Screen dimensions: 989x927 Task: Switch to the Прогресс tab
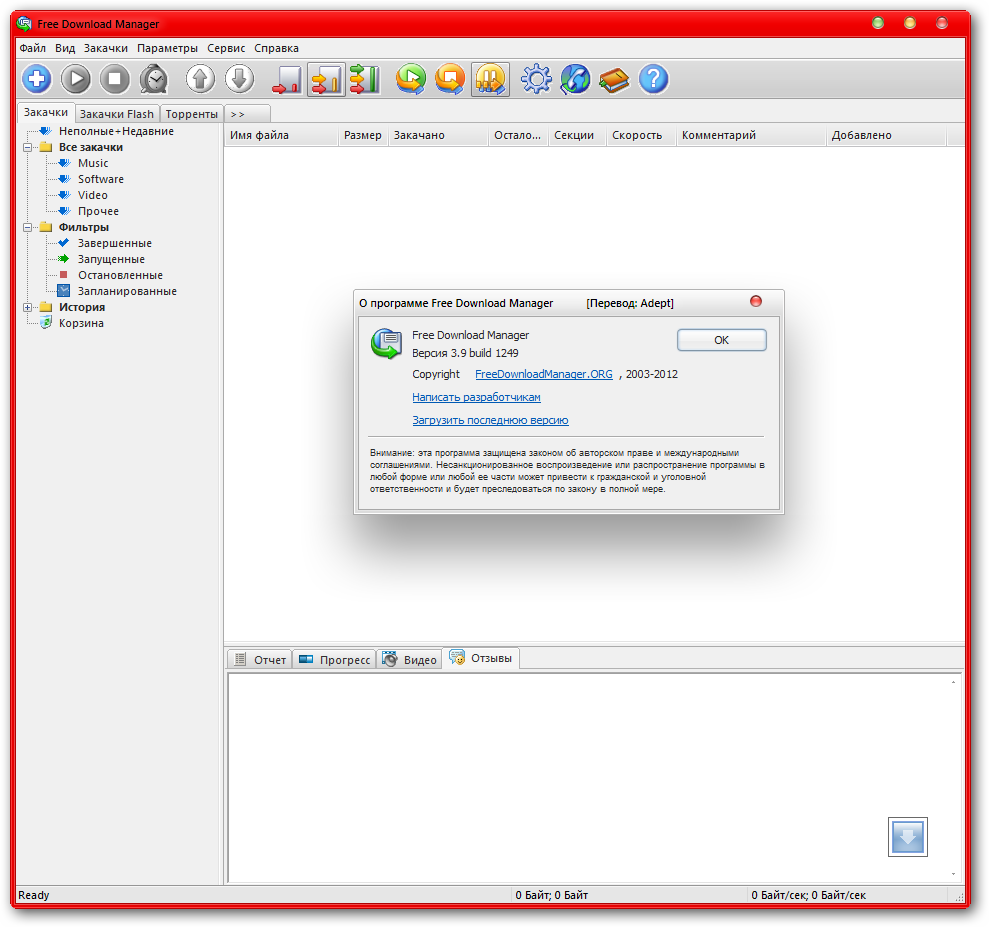tap(334, 660)
